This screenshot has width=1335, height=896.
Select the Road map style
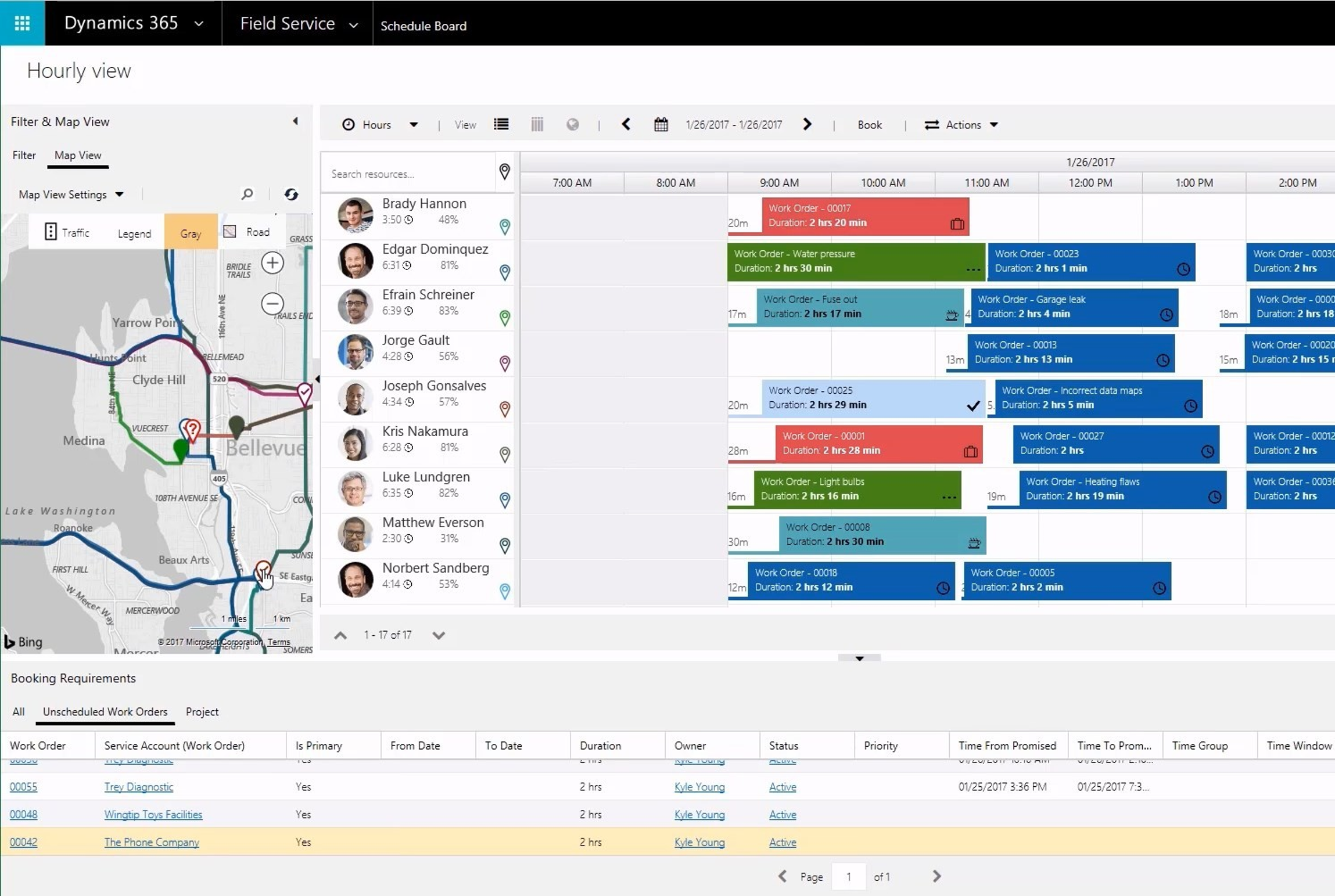pyautogui.click(x=247, y=232)
